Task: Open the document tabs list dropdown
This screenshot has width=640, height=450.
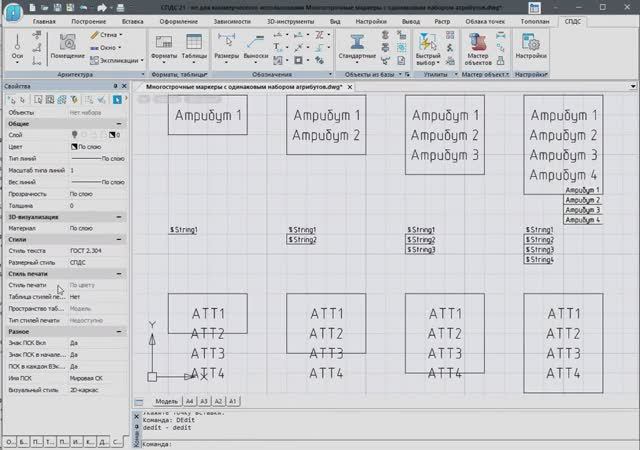Action: (x=633, y=86)
